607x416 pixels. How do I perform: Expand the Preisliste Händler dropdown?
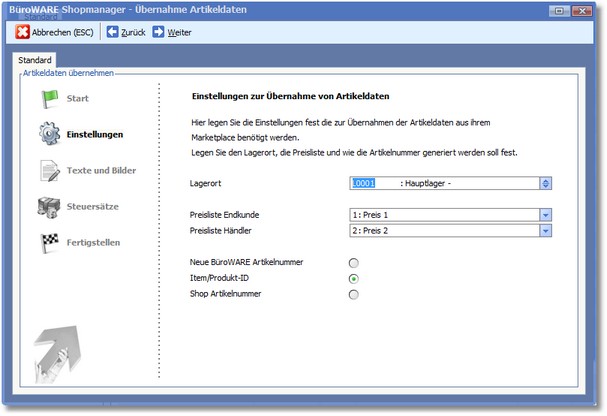[x=545, y=230]
